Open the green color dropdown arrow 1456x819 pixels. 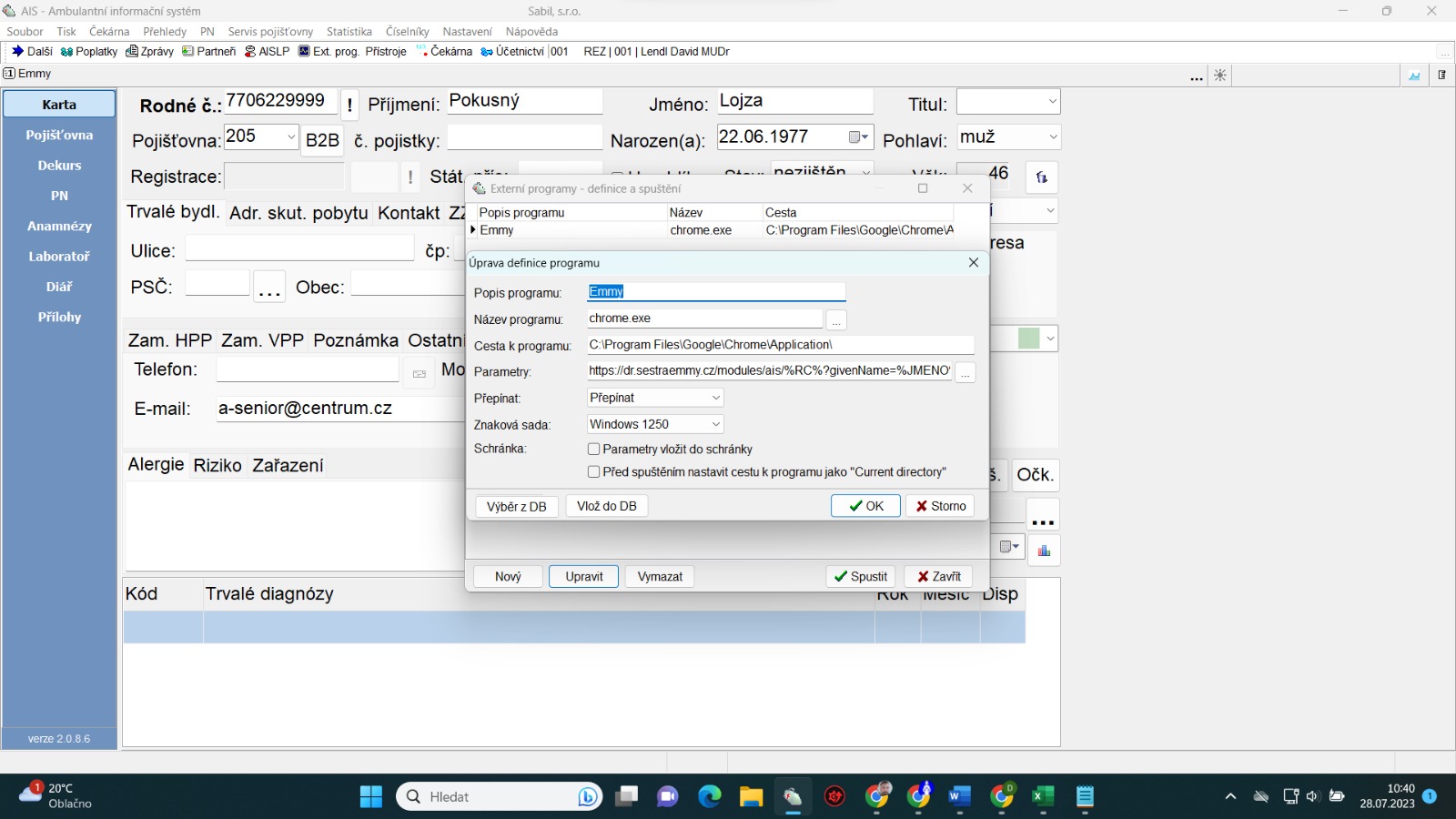(1050, 339)
